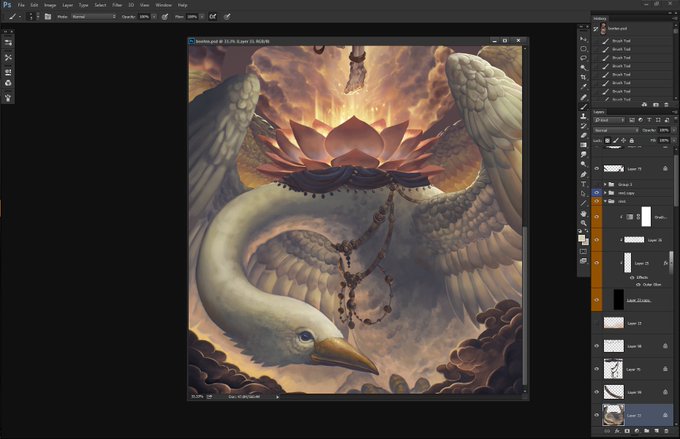
Task: Lock all for the selected layer
Action: (x=631, y=141)
